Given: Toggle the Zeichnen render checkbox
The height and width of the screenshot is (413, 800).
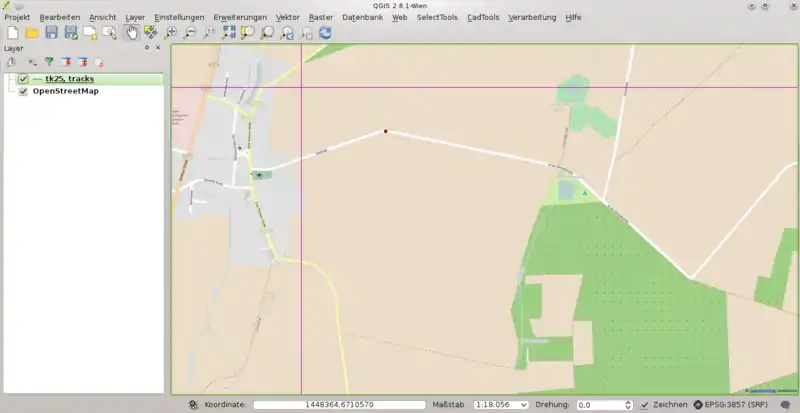Looking at the screenshot, I should click(x=645, y=405).
